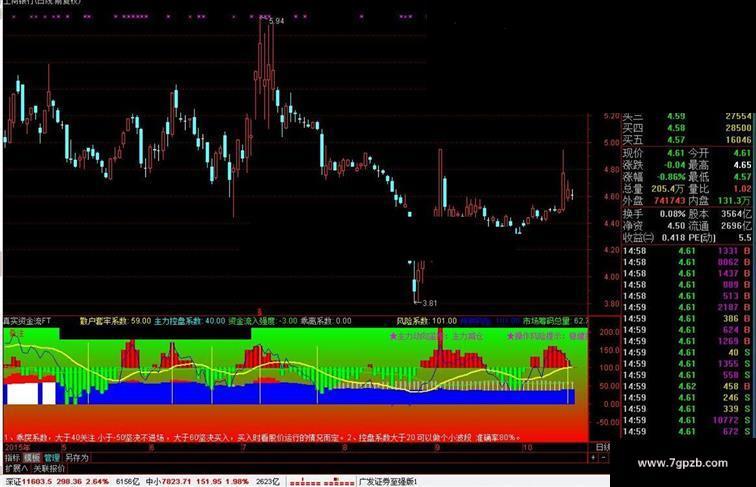This screenshot has width=756, height=487.
Task: Switch to the 关联报价 related quotes tab
Action: coord(49,468)
